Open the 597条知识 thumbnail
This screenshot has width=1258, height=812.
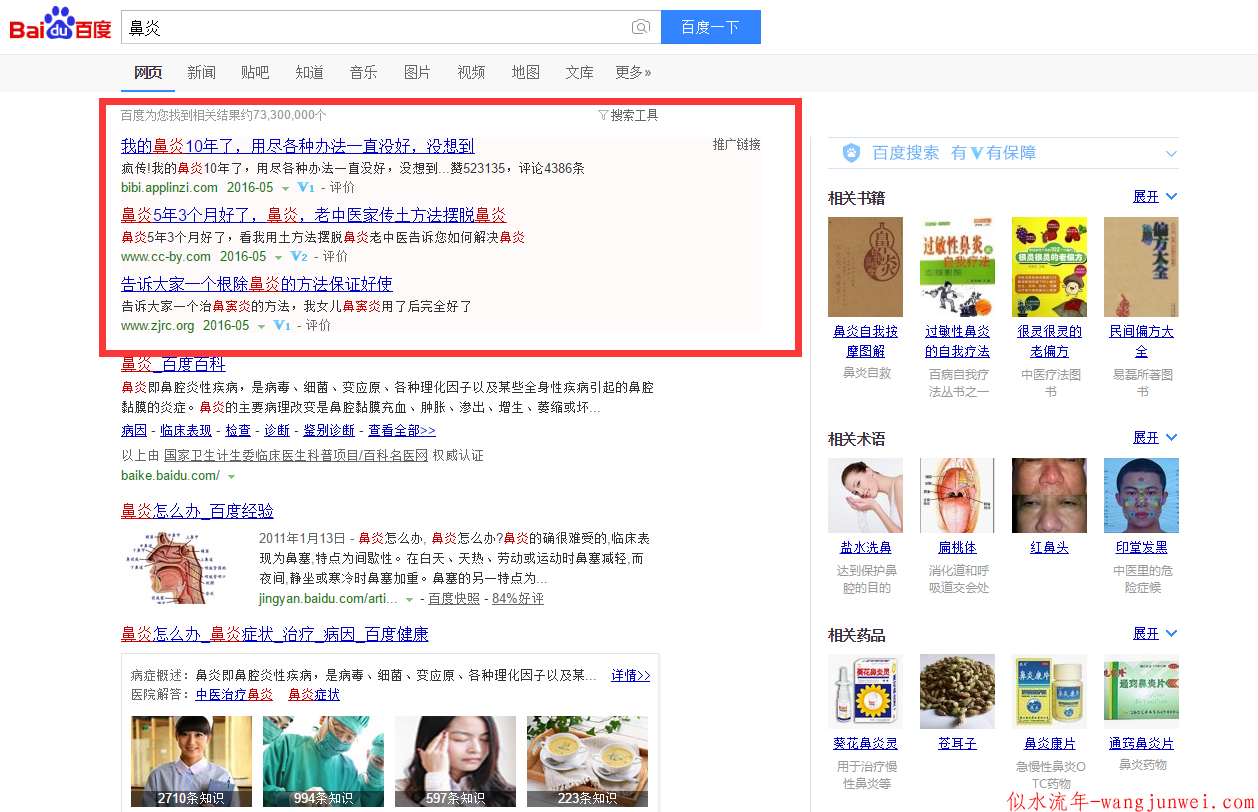[x=455, y=762]
